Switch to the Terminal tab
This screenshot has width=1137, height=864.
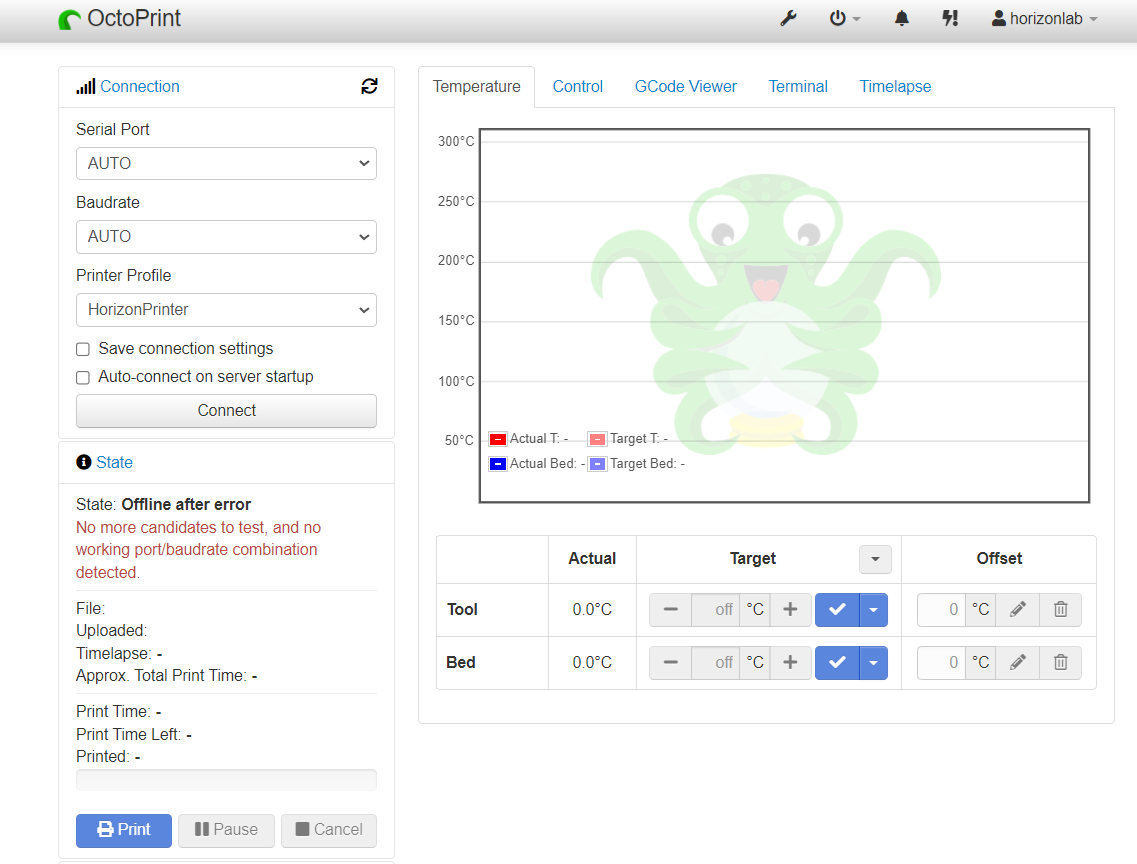tap(798, 86)
